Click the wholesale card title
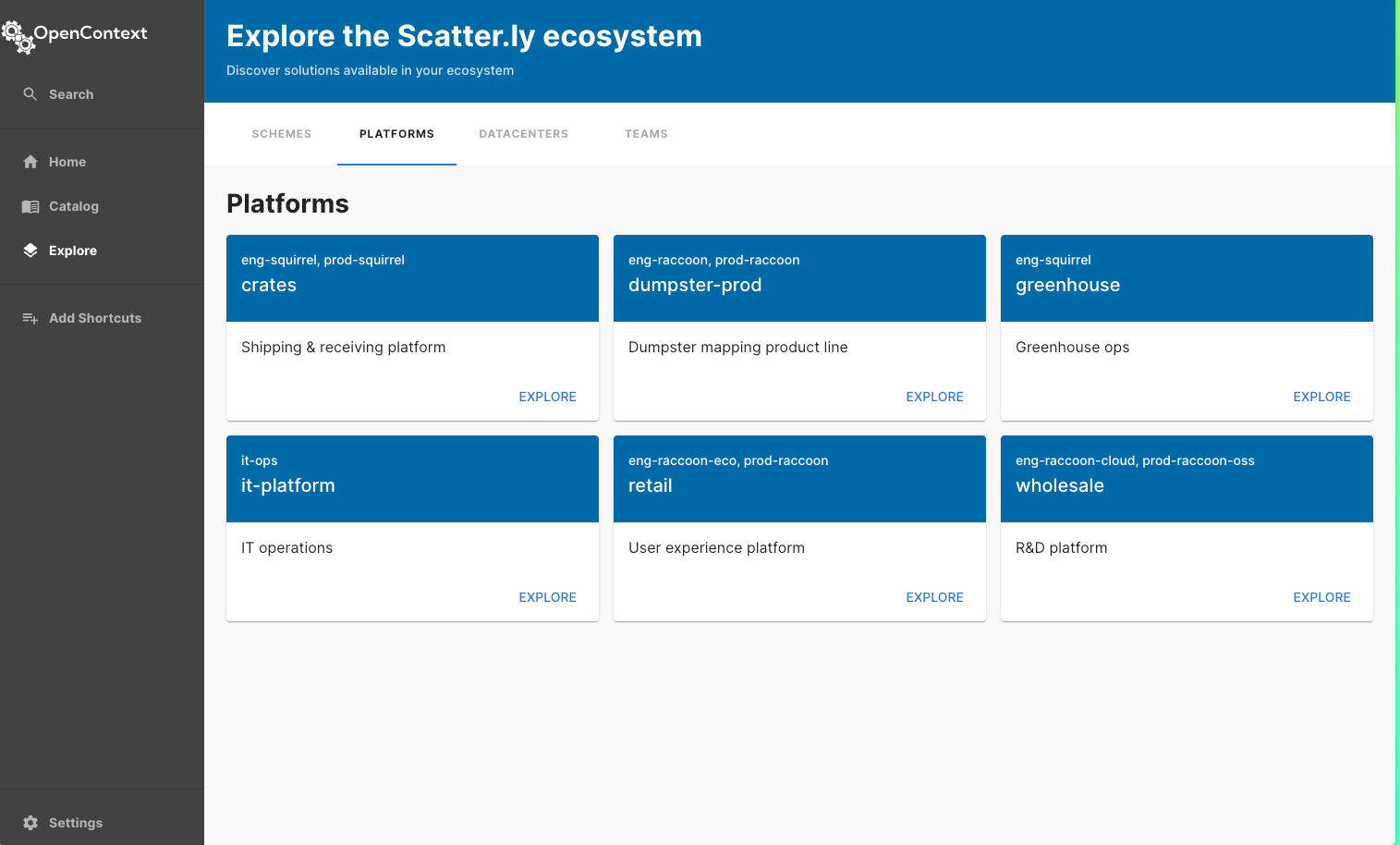 coord(1060,485)
